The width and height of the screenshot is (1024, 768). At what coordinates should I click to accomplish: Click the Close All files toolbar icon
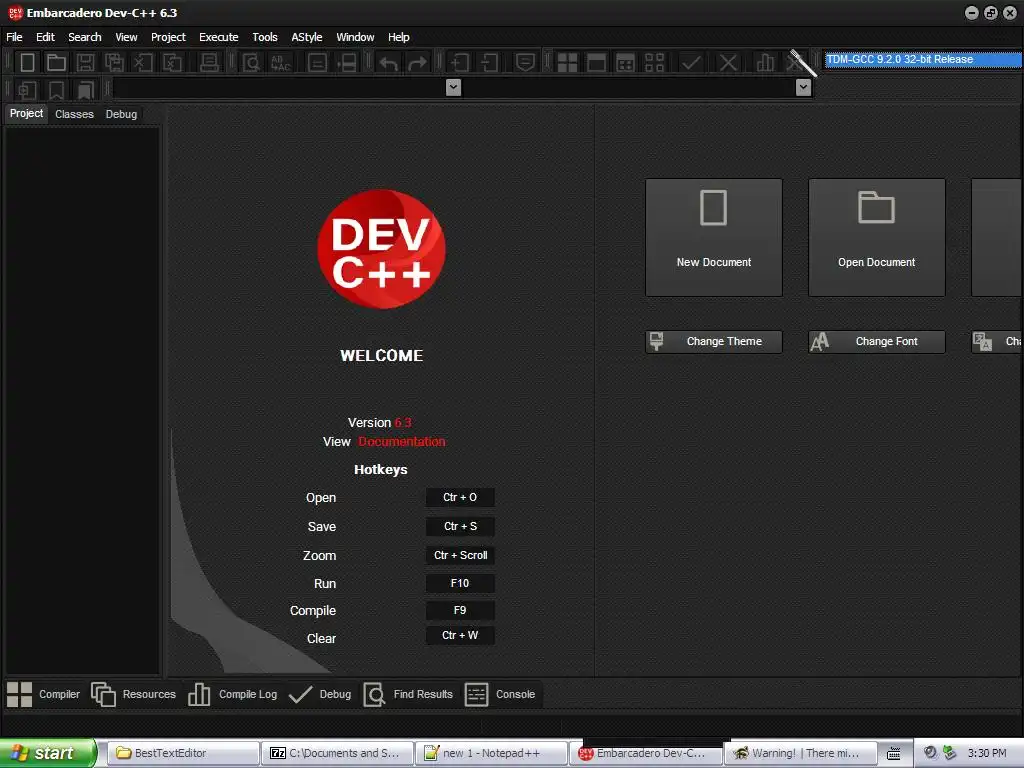pyautogui.click(x=172, y=63)
